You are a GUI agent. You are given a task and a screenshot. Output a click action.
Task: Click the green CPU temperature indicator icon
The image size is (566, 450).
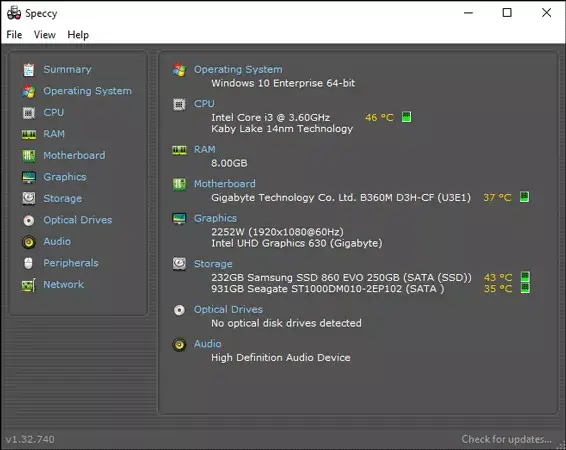[x=406, y=117]
